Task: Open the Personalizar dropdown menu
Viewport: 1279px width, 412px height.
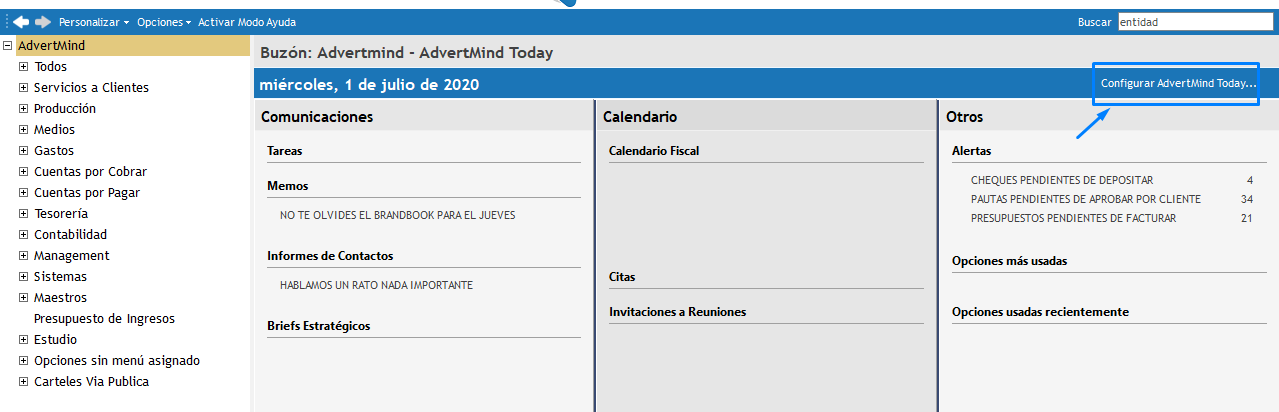Action: 93,22
